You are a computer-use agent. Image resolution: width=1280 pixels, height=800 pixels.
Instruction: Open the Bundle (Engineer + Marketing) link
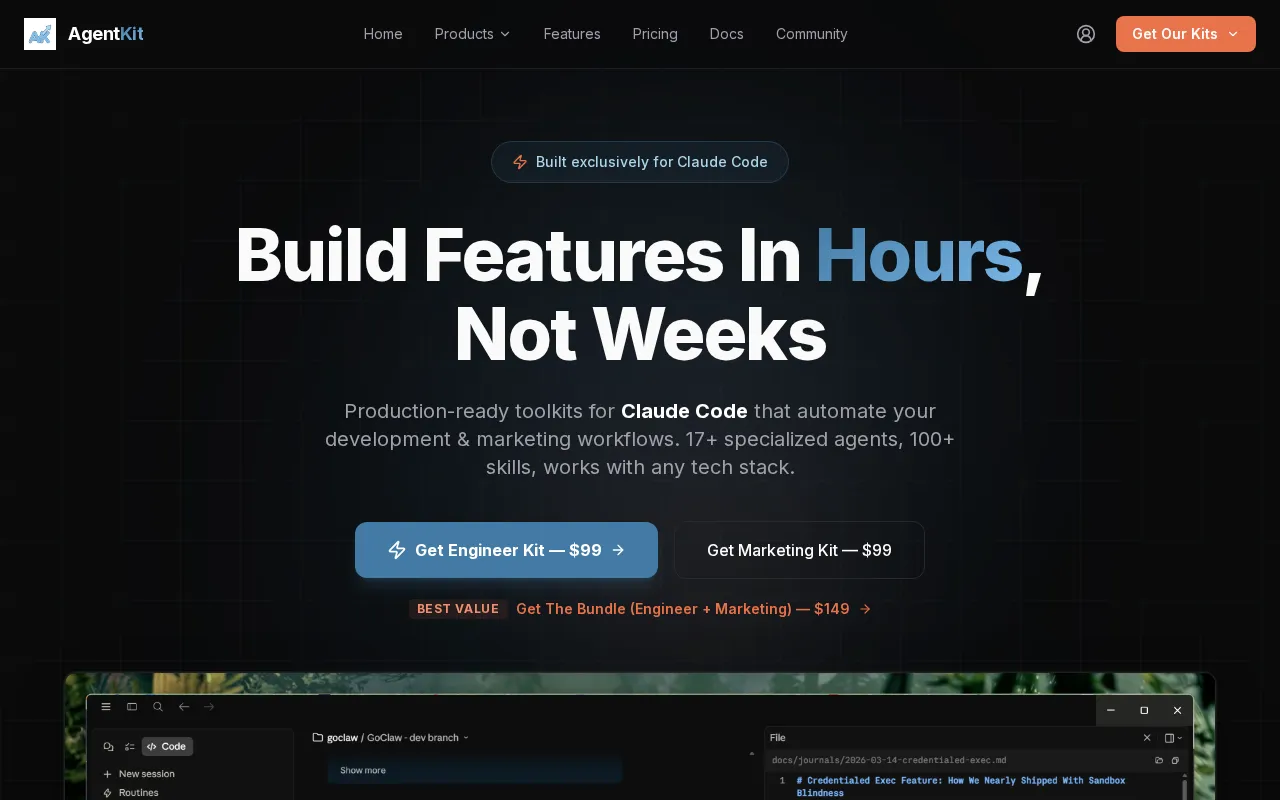(x=683, y=609)
